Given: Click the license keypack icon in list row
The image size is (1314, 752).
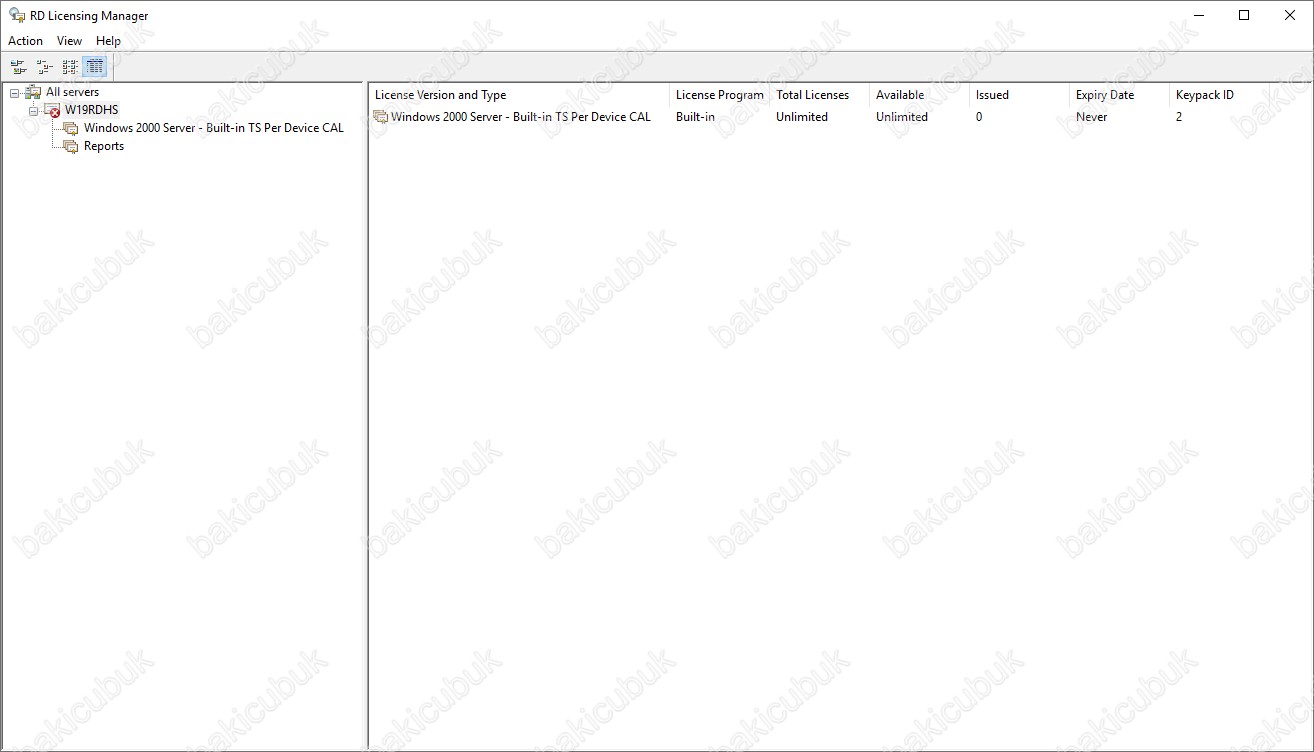Looking at the screenshot, I should [380, 117].
